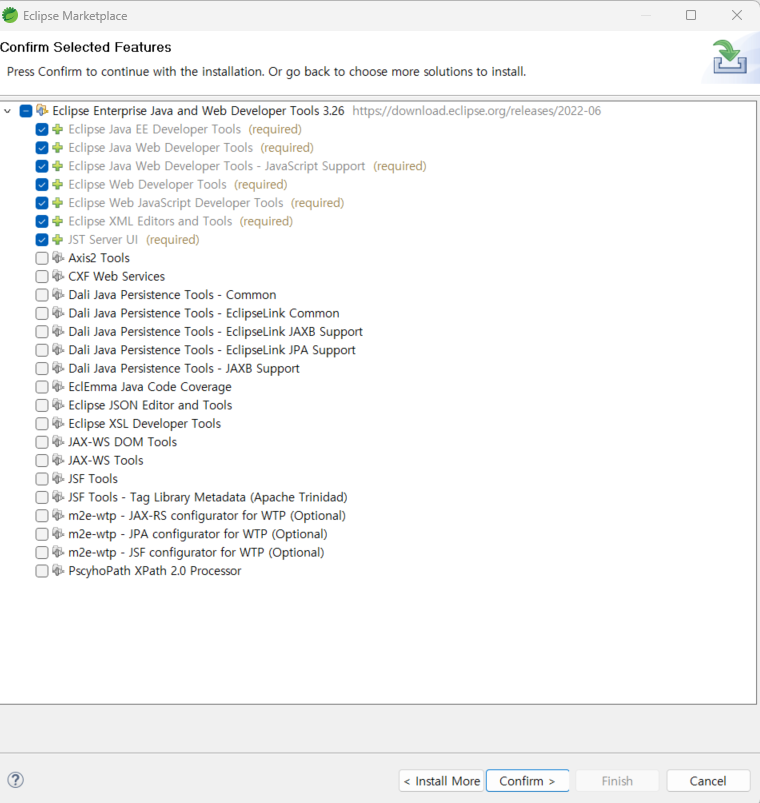Check the CXF Web Services option
This screenshot has height=803, width=760.
pos(42,277)
